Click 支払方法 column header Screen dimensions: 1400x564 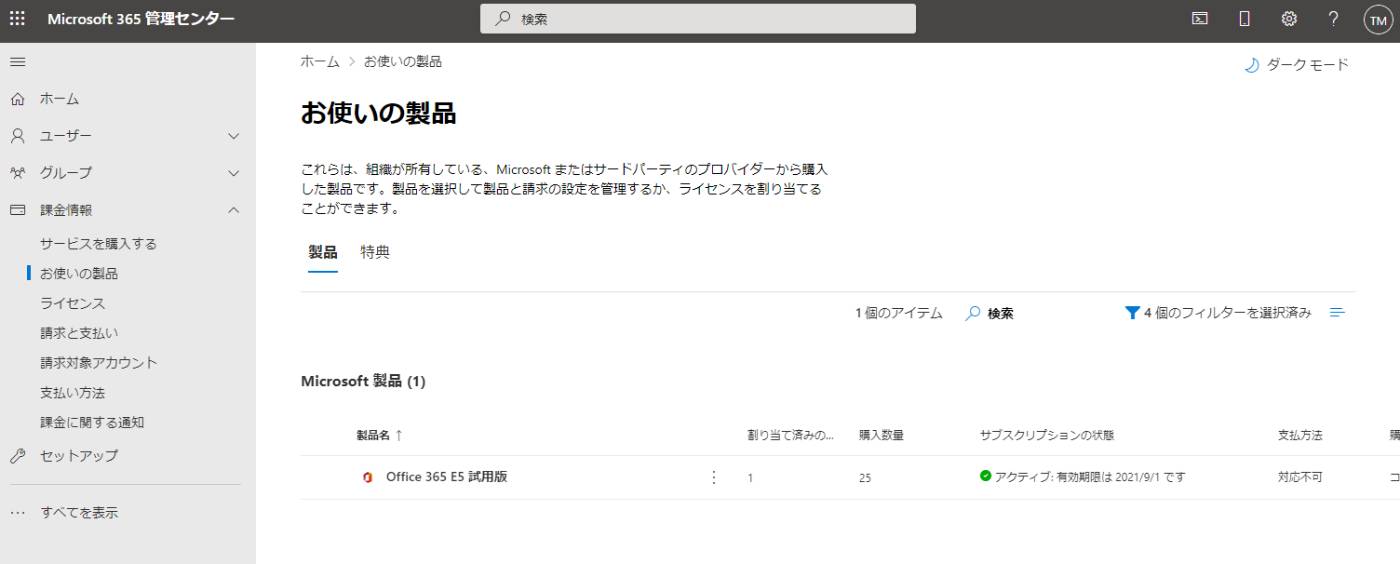tap(1300, 435)
